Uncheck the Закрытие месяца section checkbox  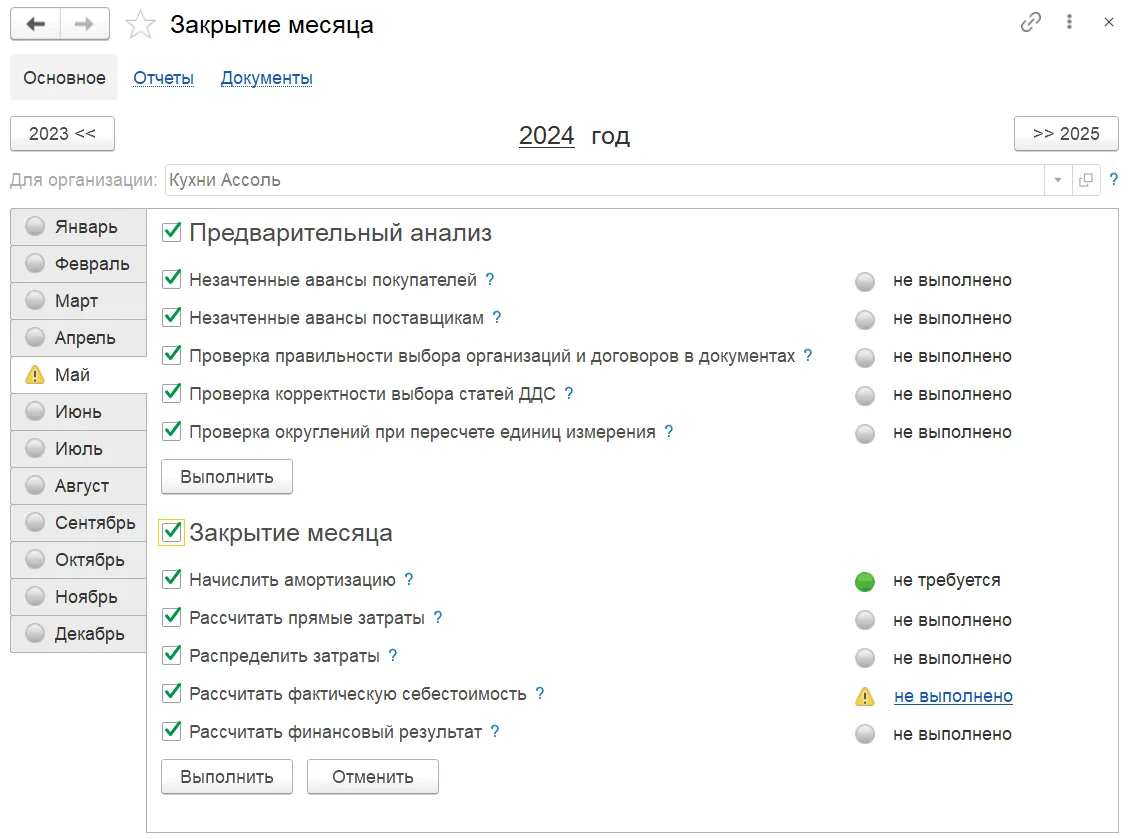pos(172,532)
